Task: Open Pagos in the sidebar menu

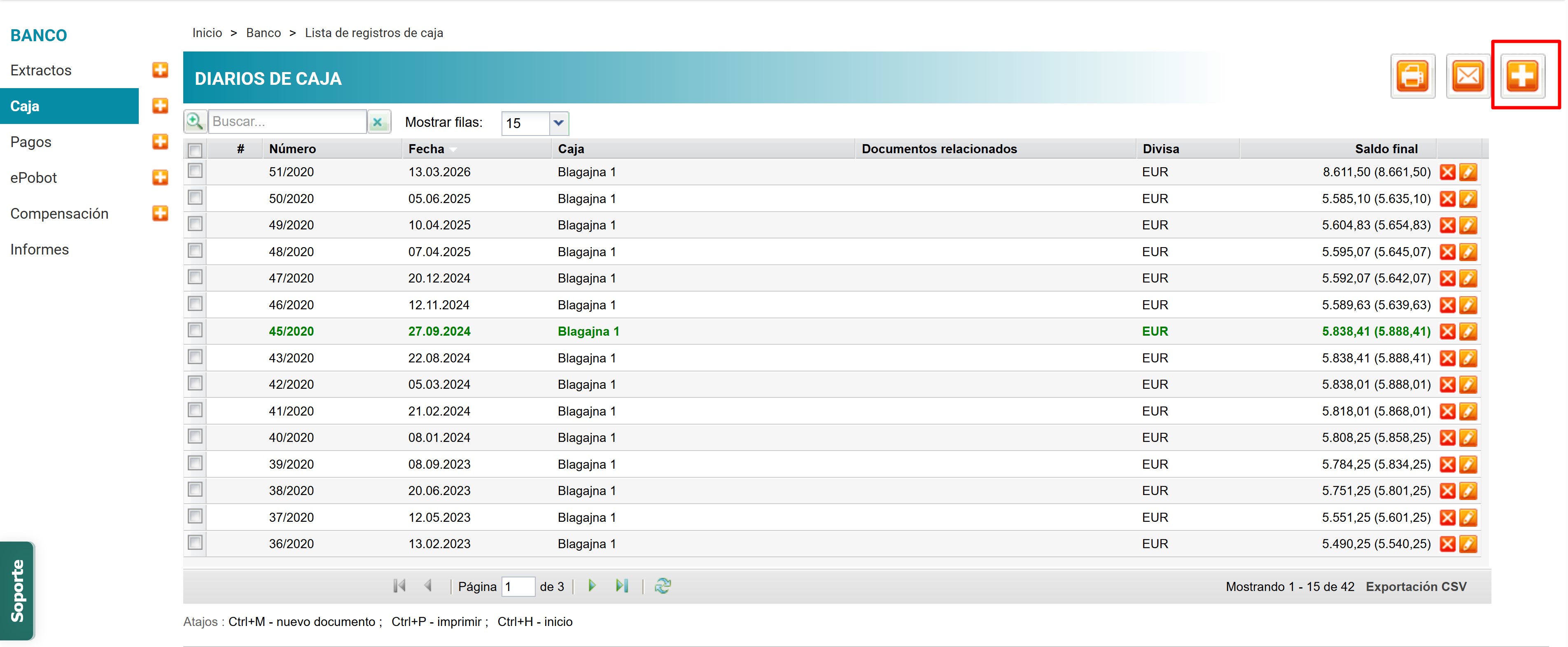Action: (x=31, y=142)
